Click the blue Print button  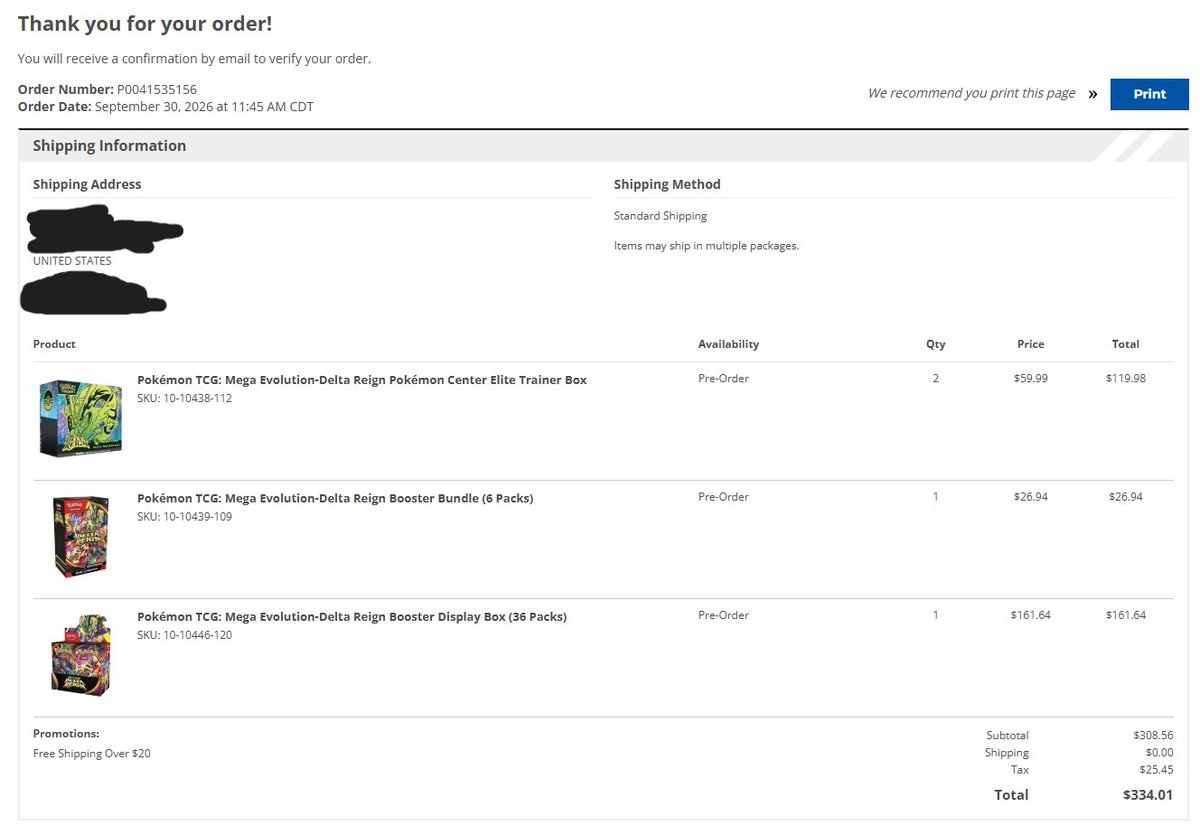1149,94
